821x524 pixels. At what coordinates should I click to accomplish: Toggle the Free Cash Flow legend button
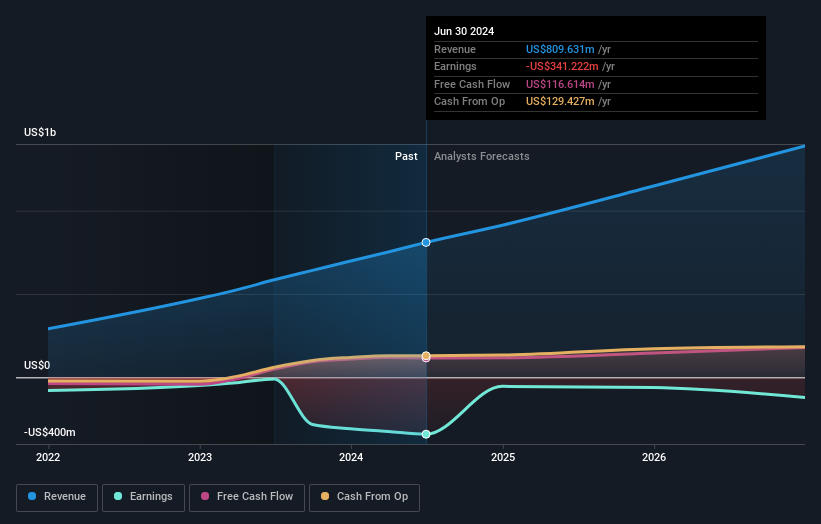(x=247, y=497)
